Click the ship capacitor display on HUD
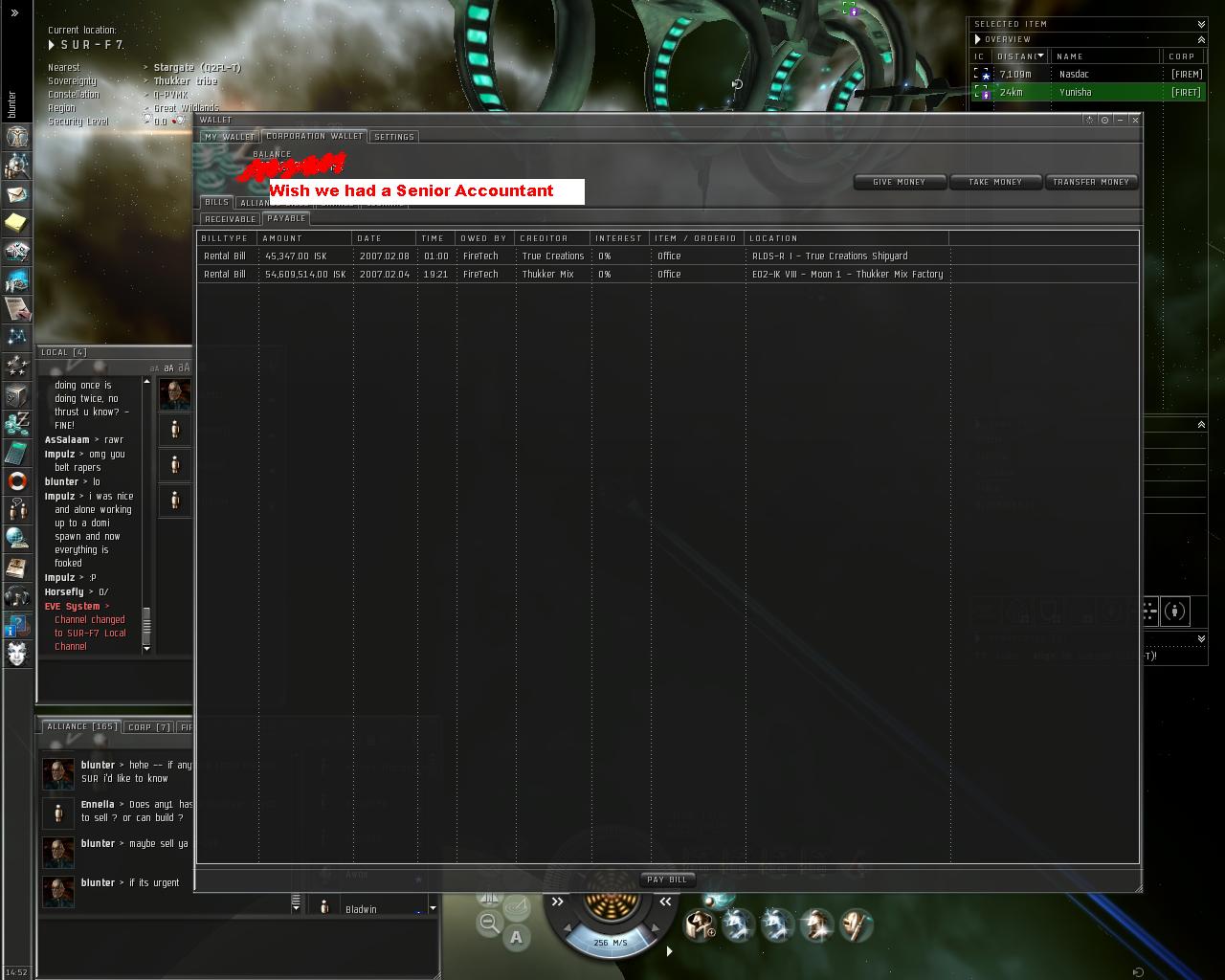Viewport: 1225px width, 980px height. pos(611,900)
